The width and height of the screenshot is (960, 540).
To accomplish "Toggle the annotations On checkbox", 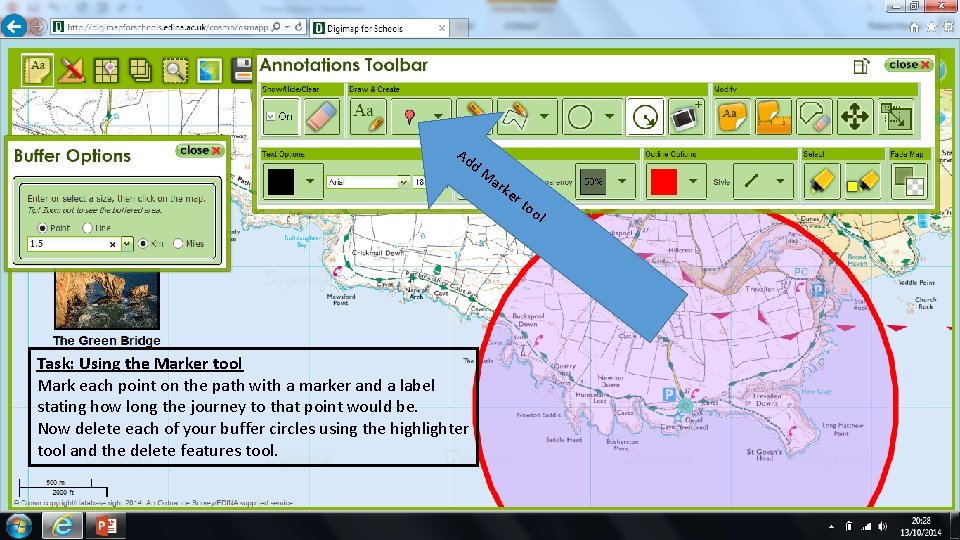I will [271, 116].
